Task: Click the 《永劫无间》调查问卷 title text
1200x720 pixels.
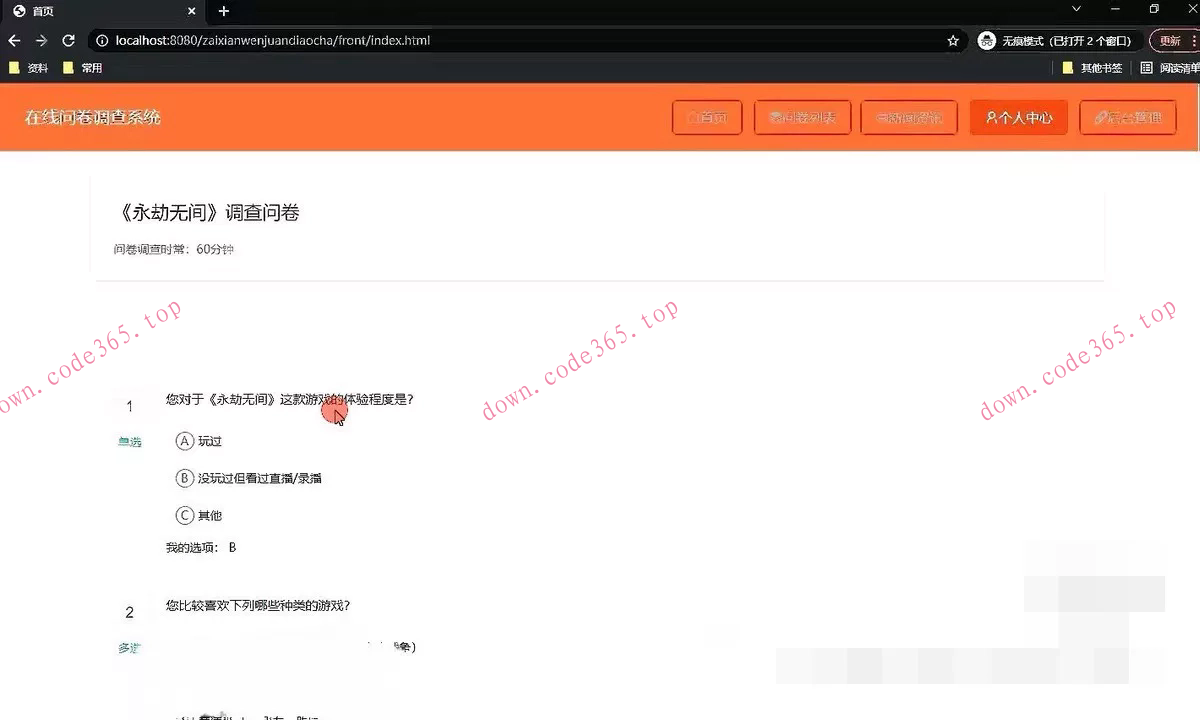Action: tap(207, 212)
